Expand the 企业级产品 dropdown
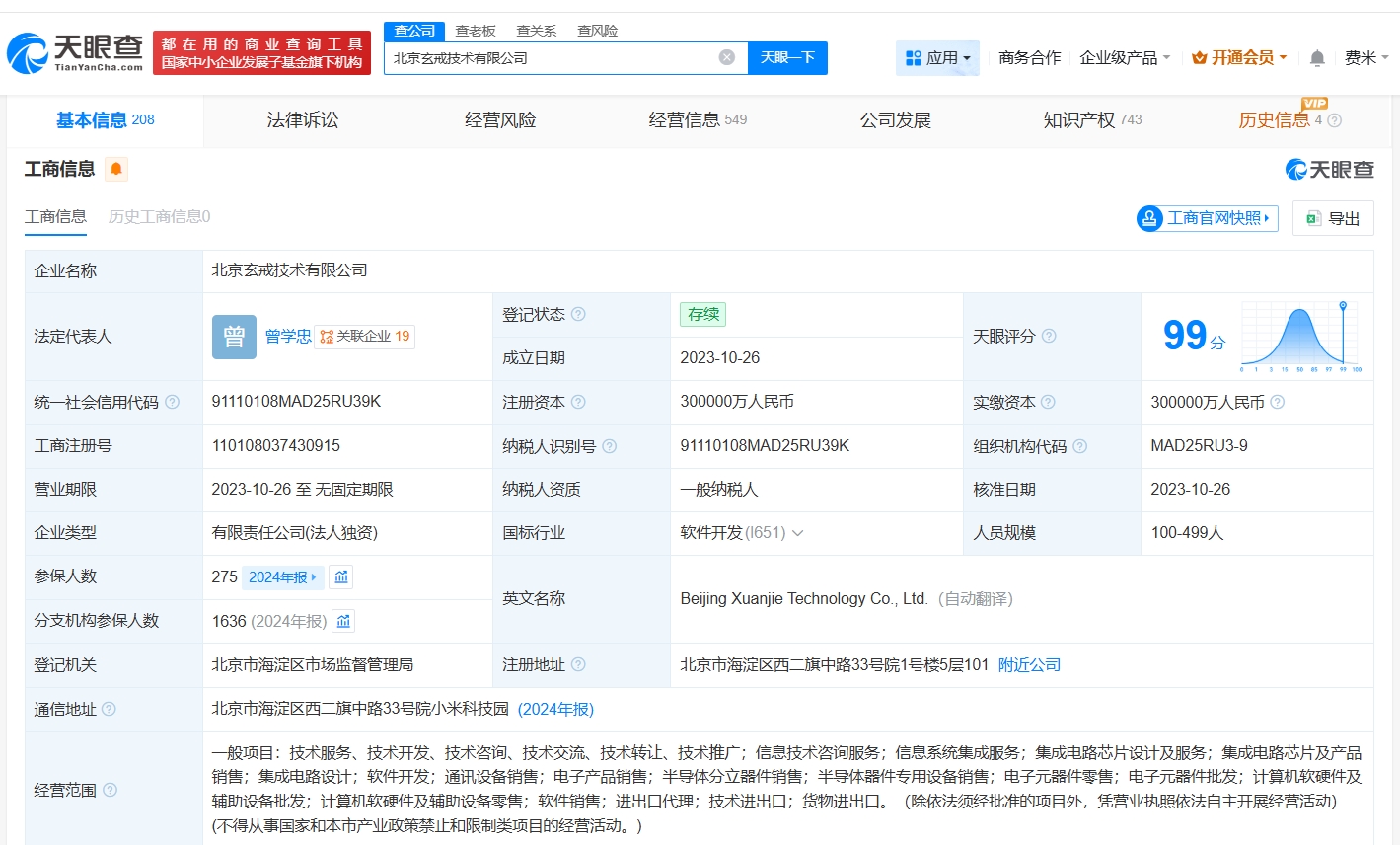This screenshot has width=1400, height=845. pyautogui.click(x=1124, y=58)
